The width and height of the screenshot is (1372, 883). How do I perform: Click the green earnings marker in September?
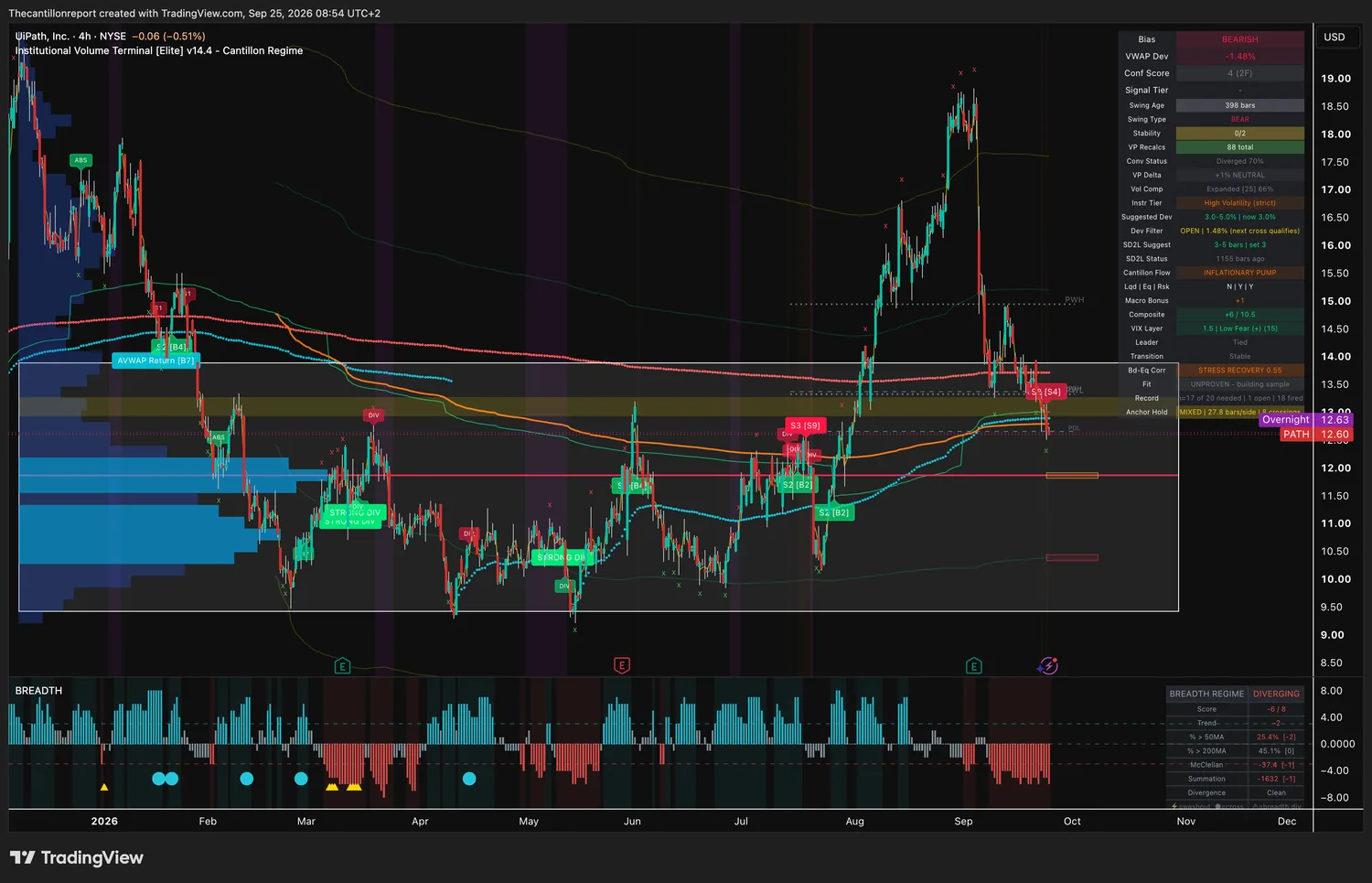[973, 666]
